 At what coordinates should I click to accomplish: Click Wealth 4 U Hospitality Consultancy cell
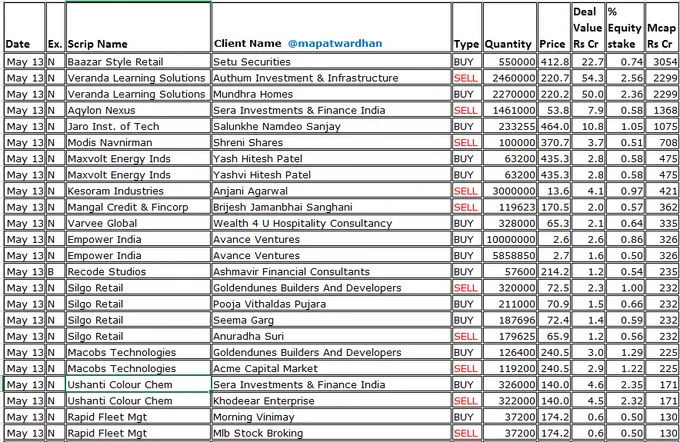pos(332,223)
